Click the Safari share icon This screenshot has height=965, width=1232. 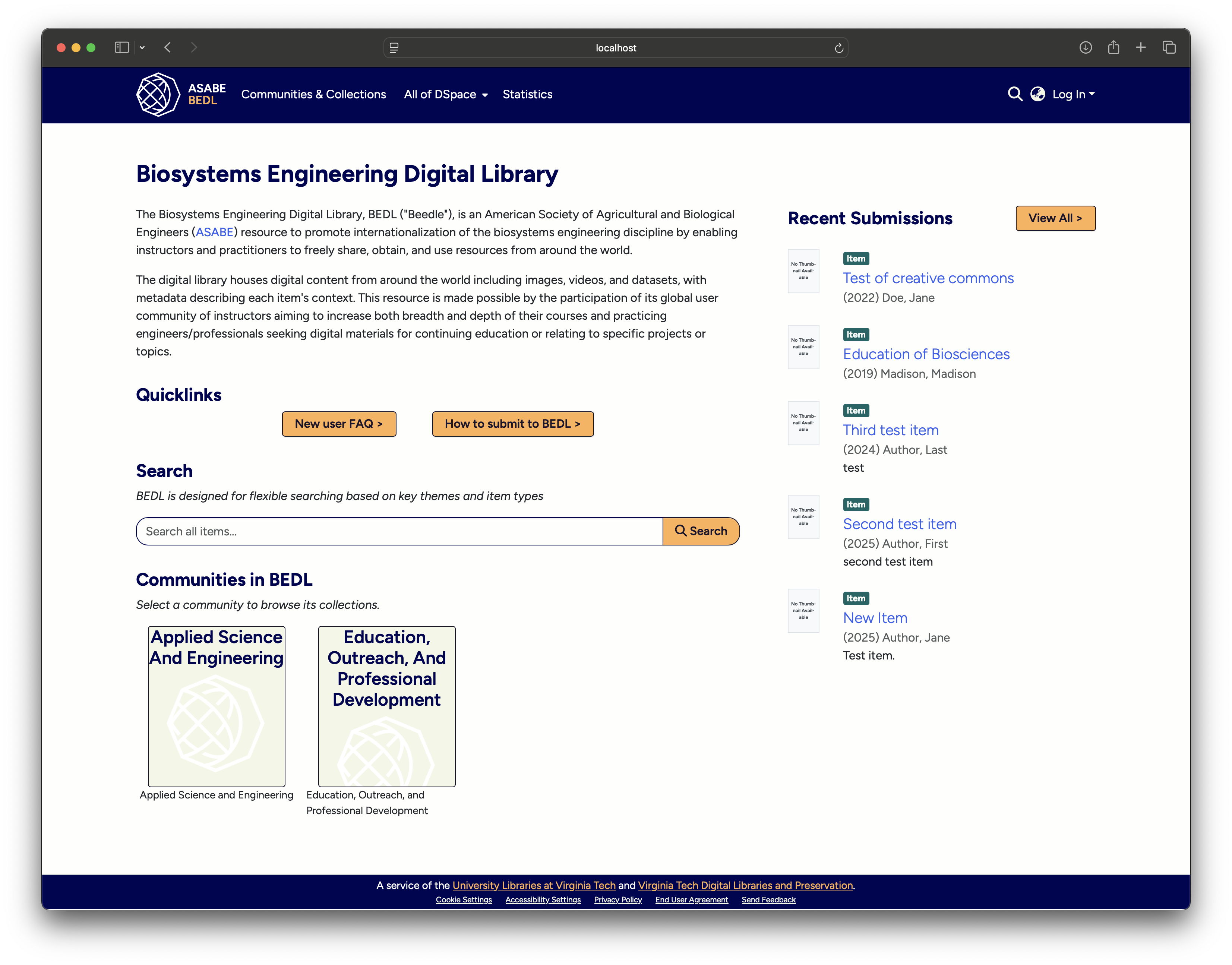(x=1113, y=47)
